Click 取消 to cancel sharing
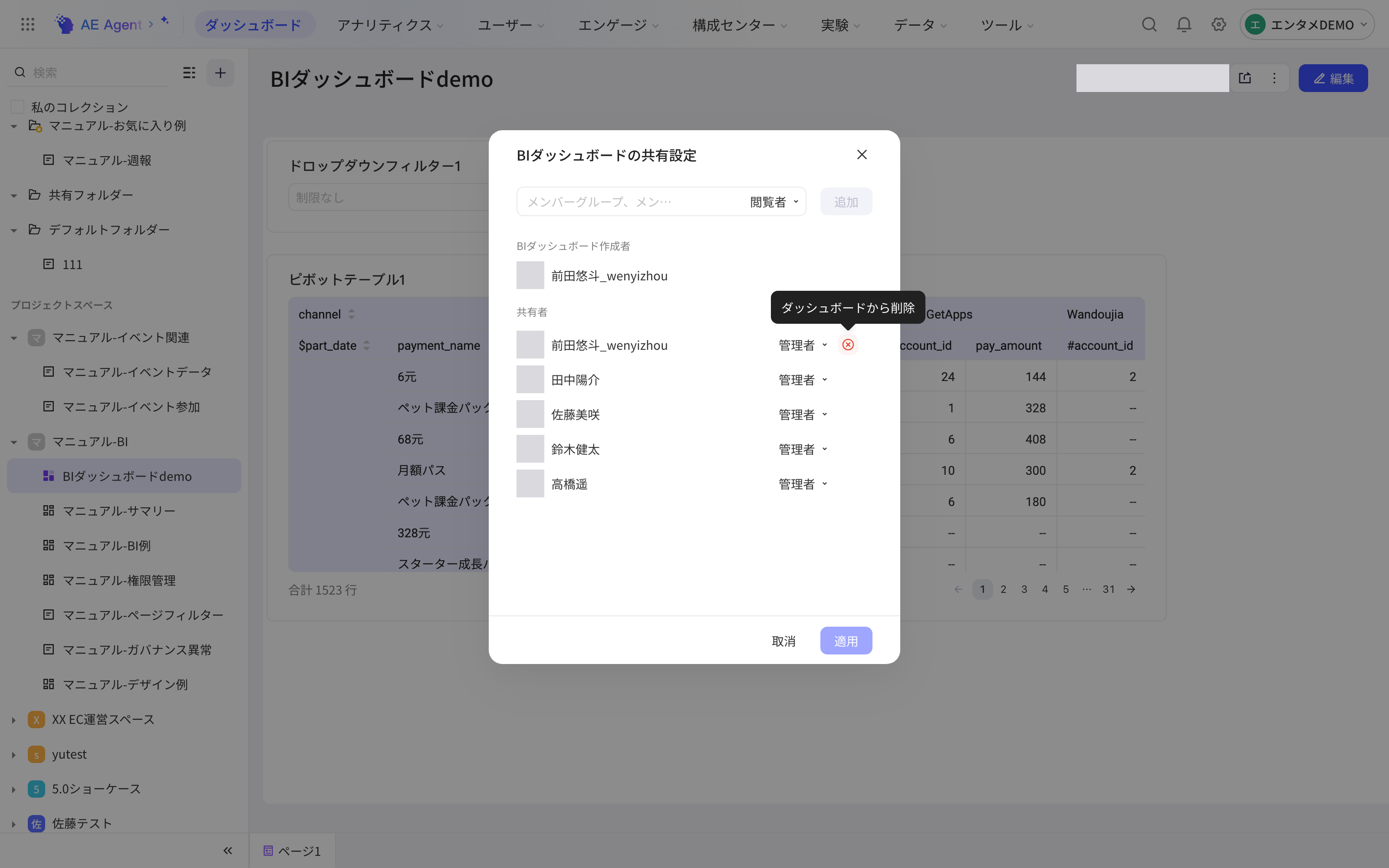This screenshot has width=1389, height=868. click(x=783, y=641)
